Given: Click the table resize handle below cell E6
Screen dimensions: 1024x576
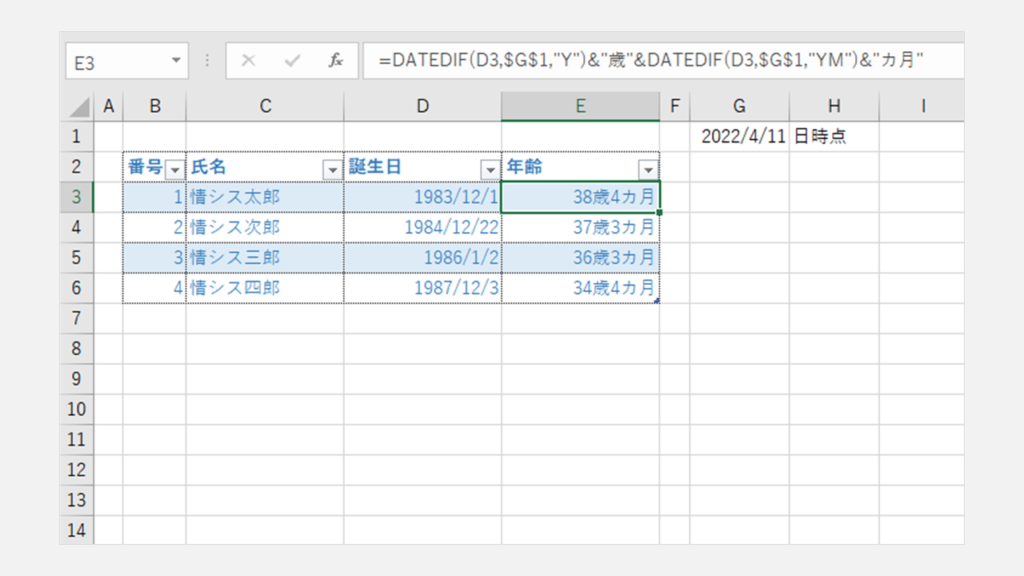Looking at the screenshot, I should click(657, 300).
